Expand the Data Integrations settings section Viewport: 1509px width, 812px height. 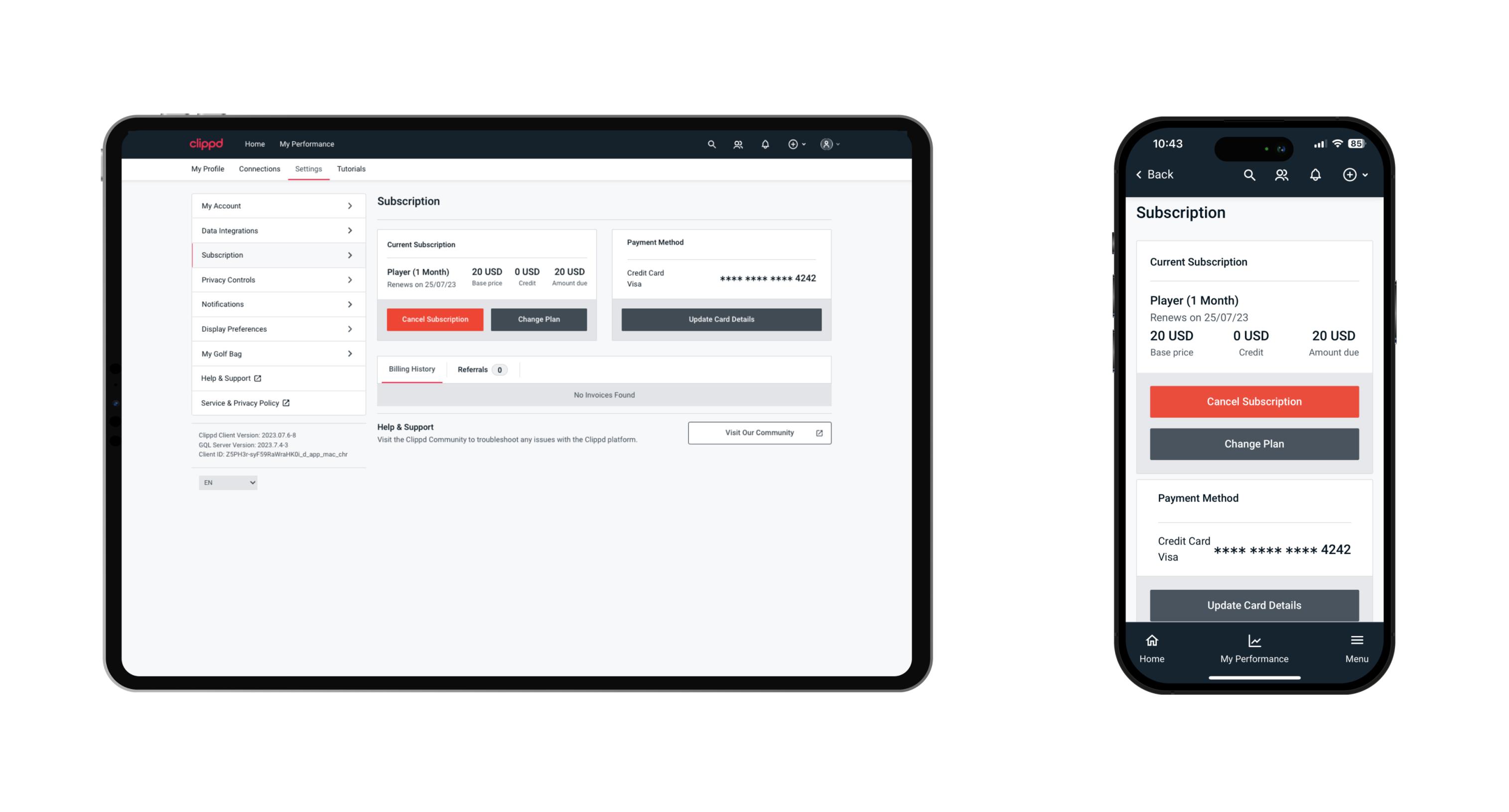[x=276, y=230]
